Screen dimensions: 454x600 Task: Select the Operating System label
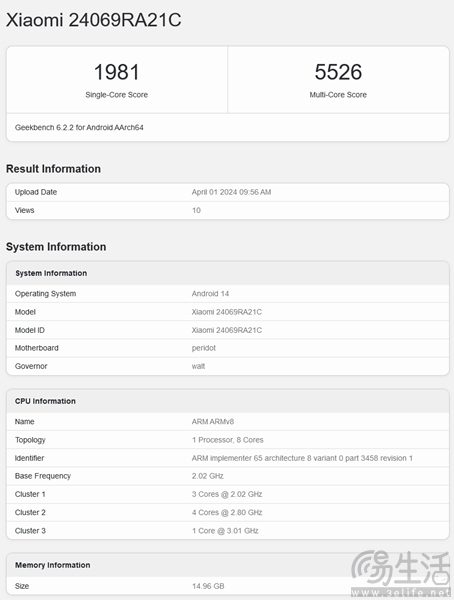point(46,293)
